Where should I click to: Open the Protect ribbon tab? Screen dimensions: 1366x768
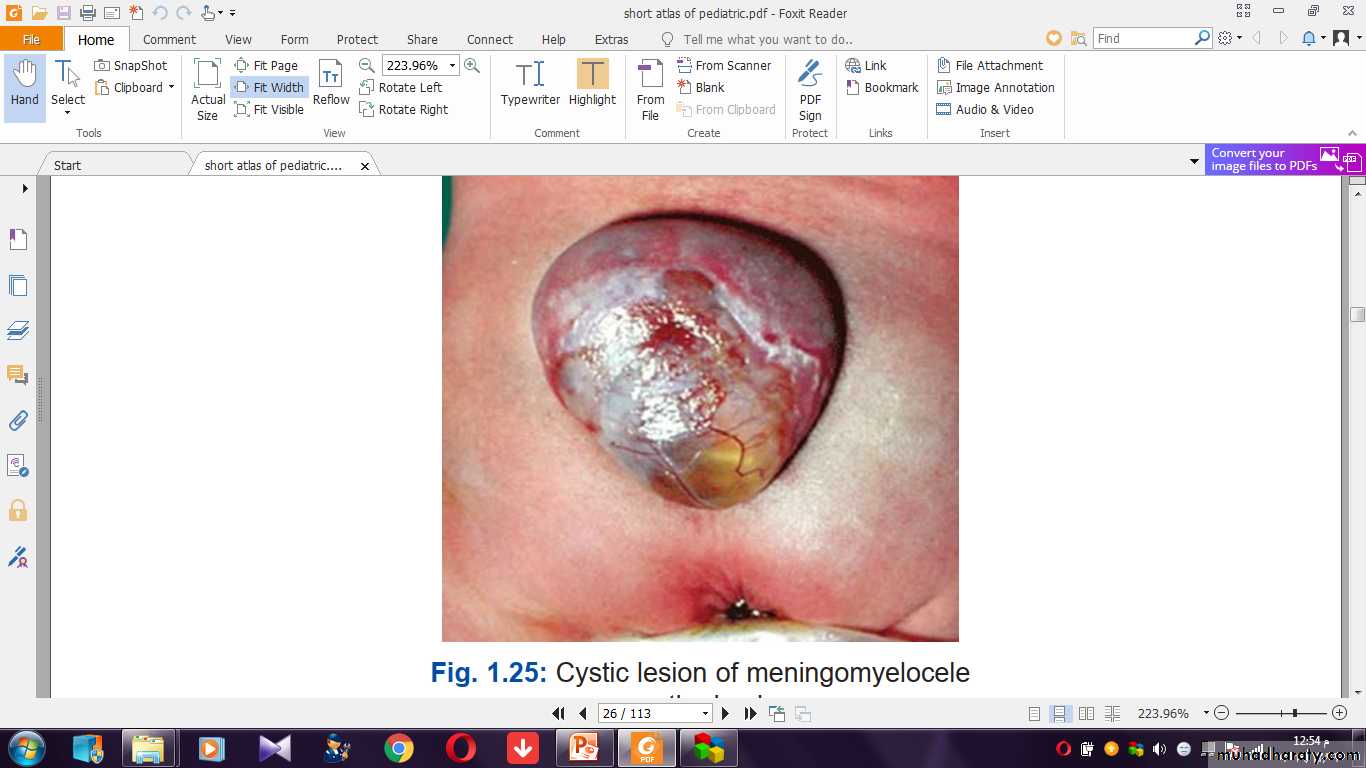[x=357, y=39]
